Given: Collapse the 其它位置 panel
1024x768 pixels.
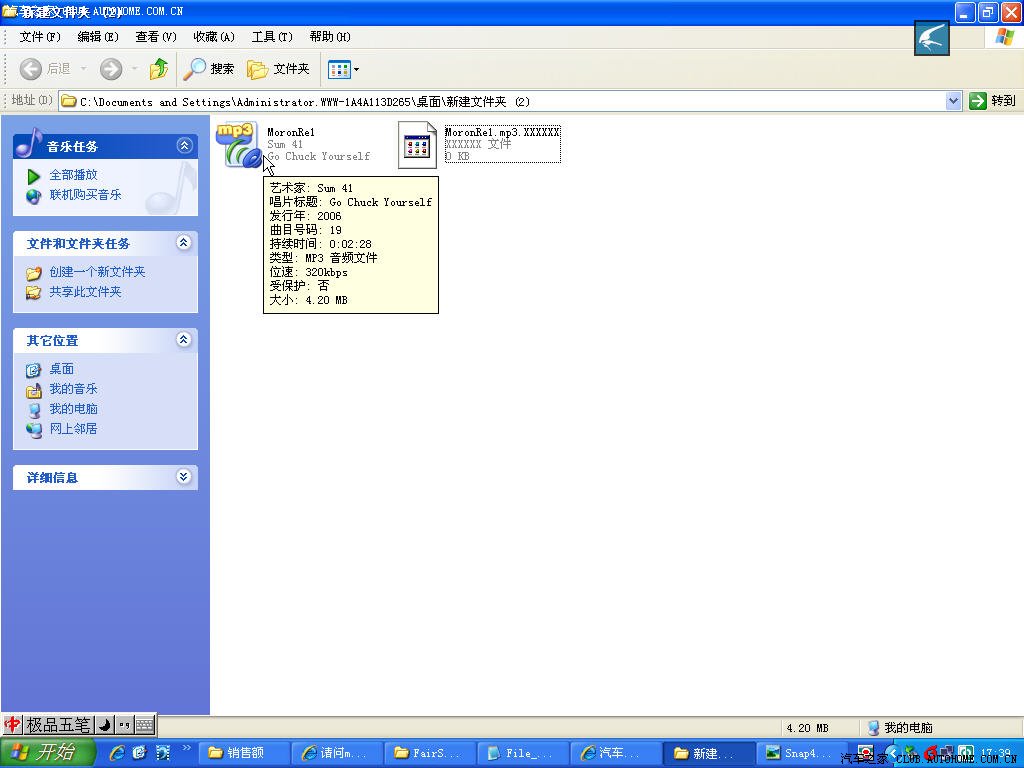Looking at the screenshot, I should (184, 340).
